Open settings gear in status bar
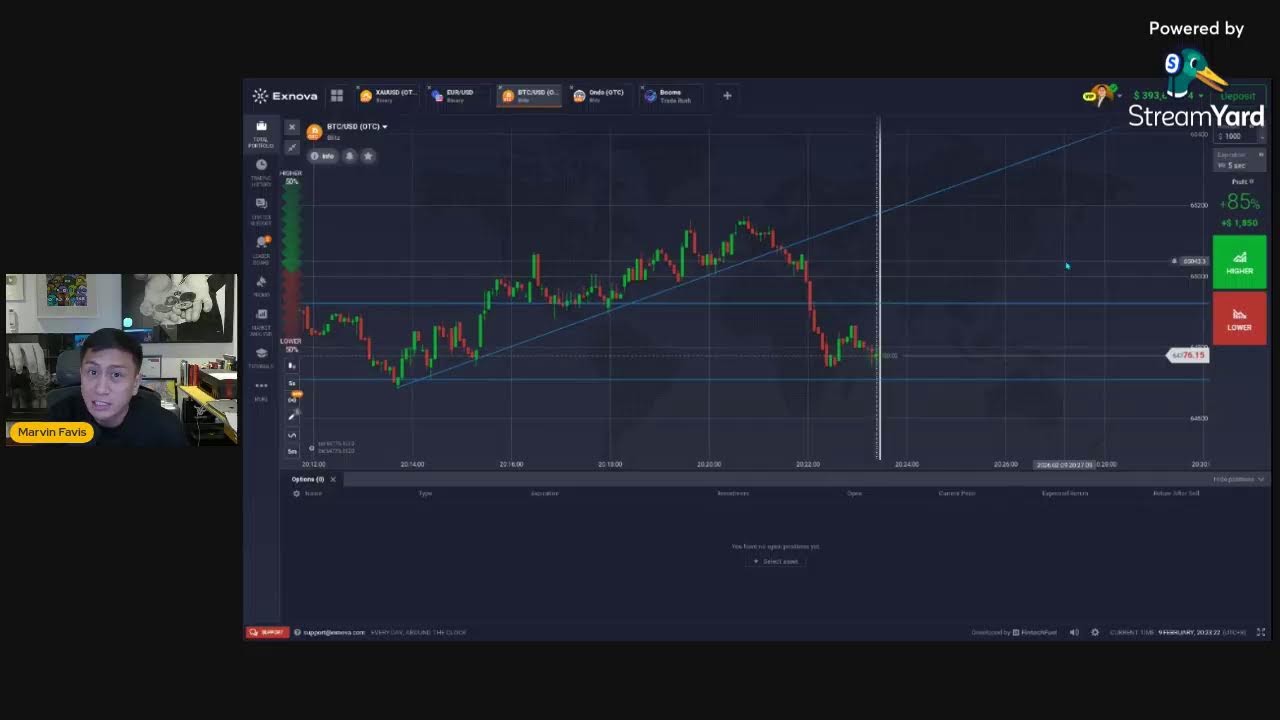 tap(1095, 632)
